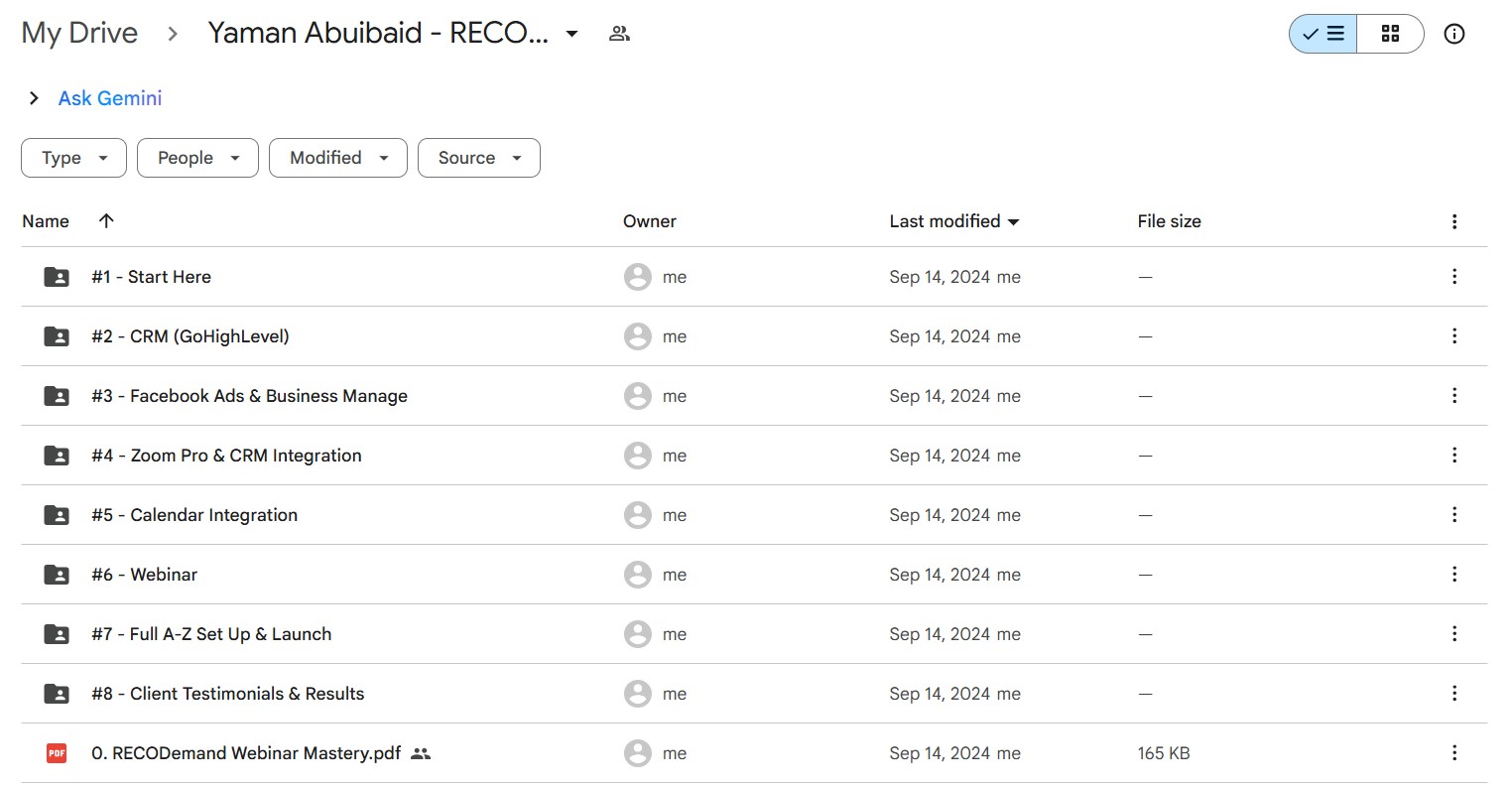Open Ask Gemini link

(110, 98)
